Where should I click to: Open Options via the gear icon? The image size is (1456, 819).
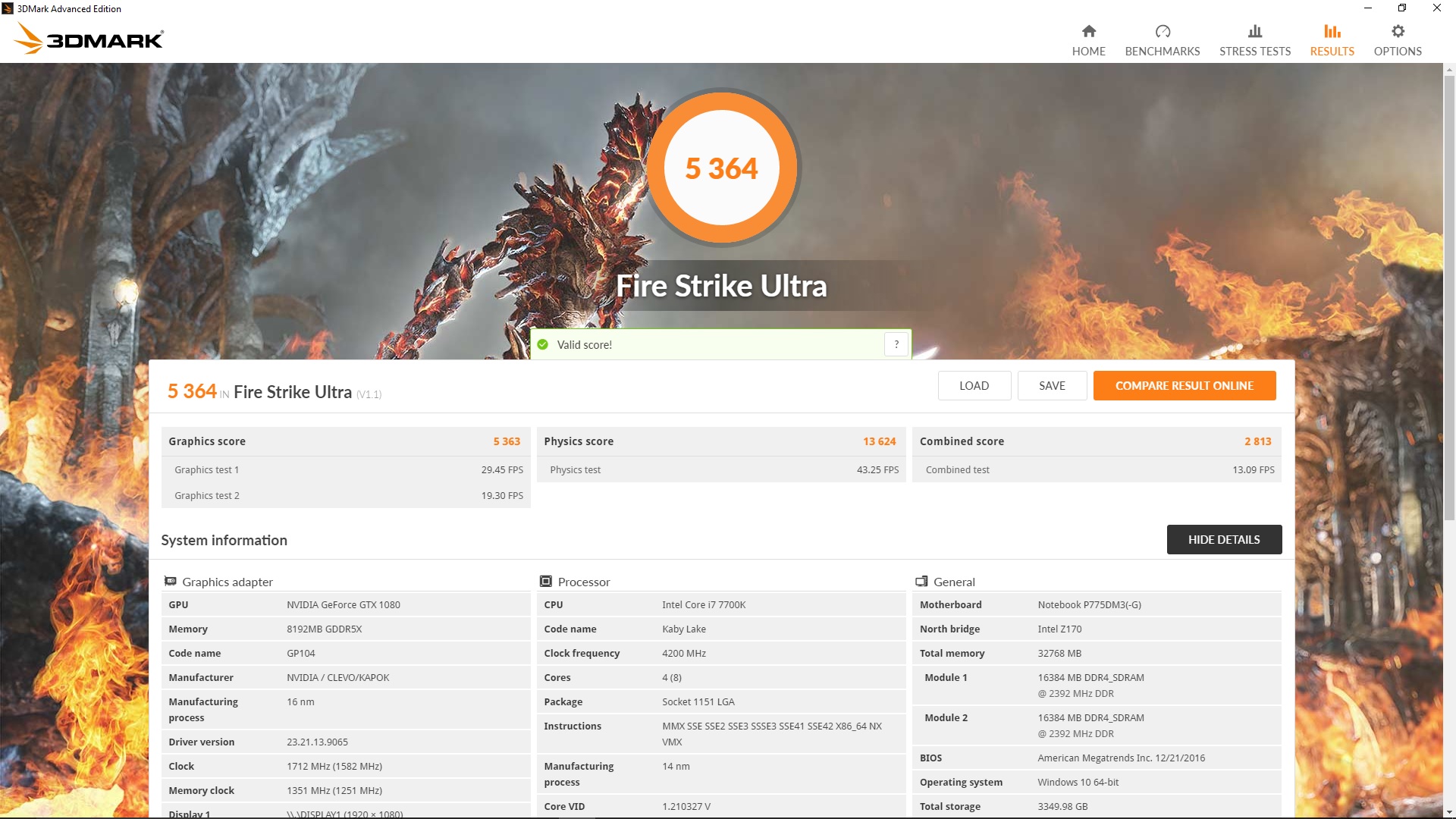tap(1398, 31)
